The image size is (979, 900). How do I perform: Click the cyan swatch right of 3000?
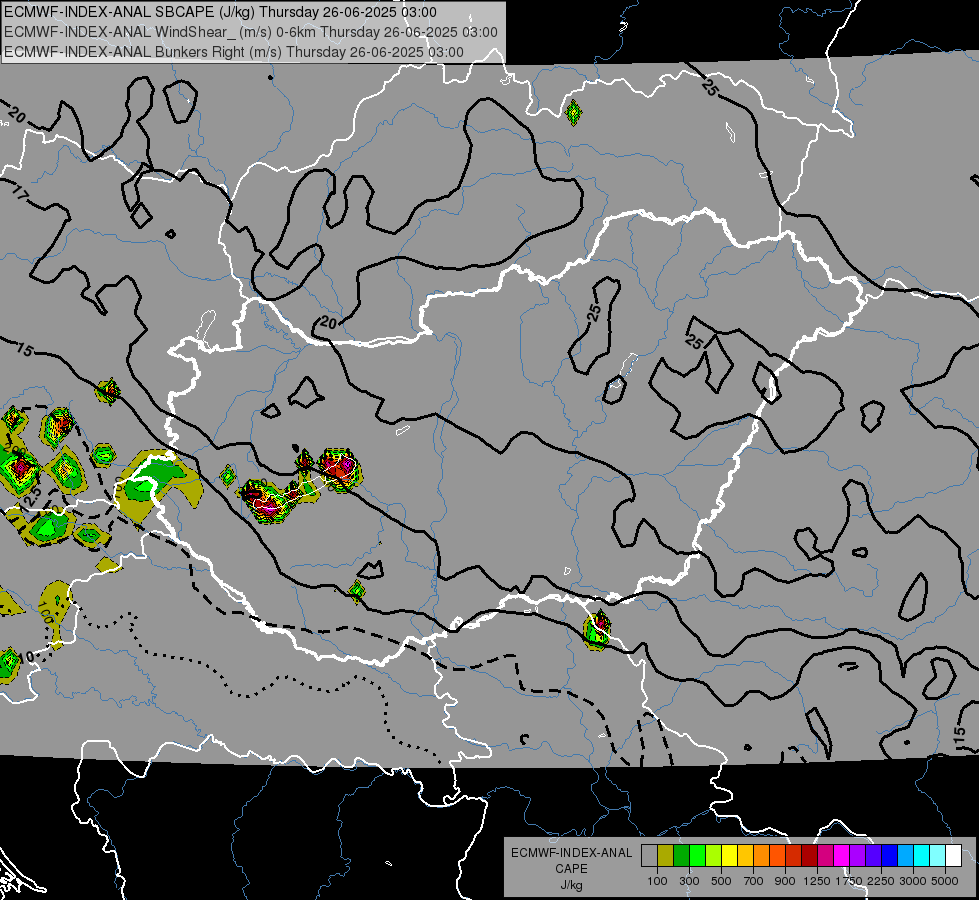pos(922,855)
